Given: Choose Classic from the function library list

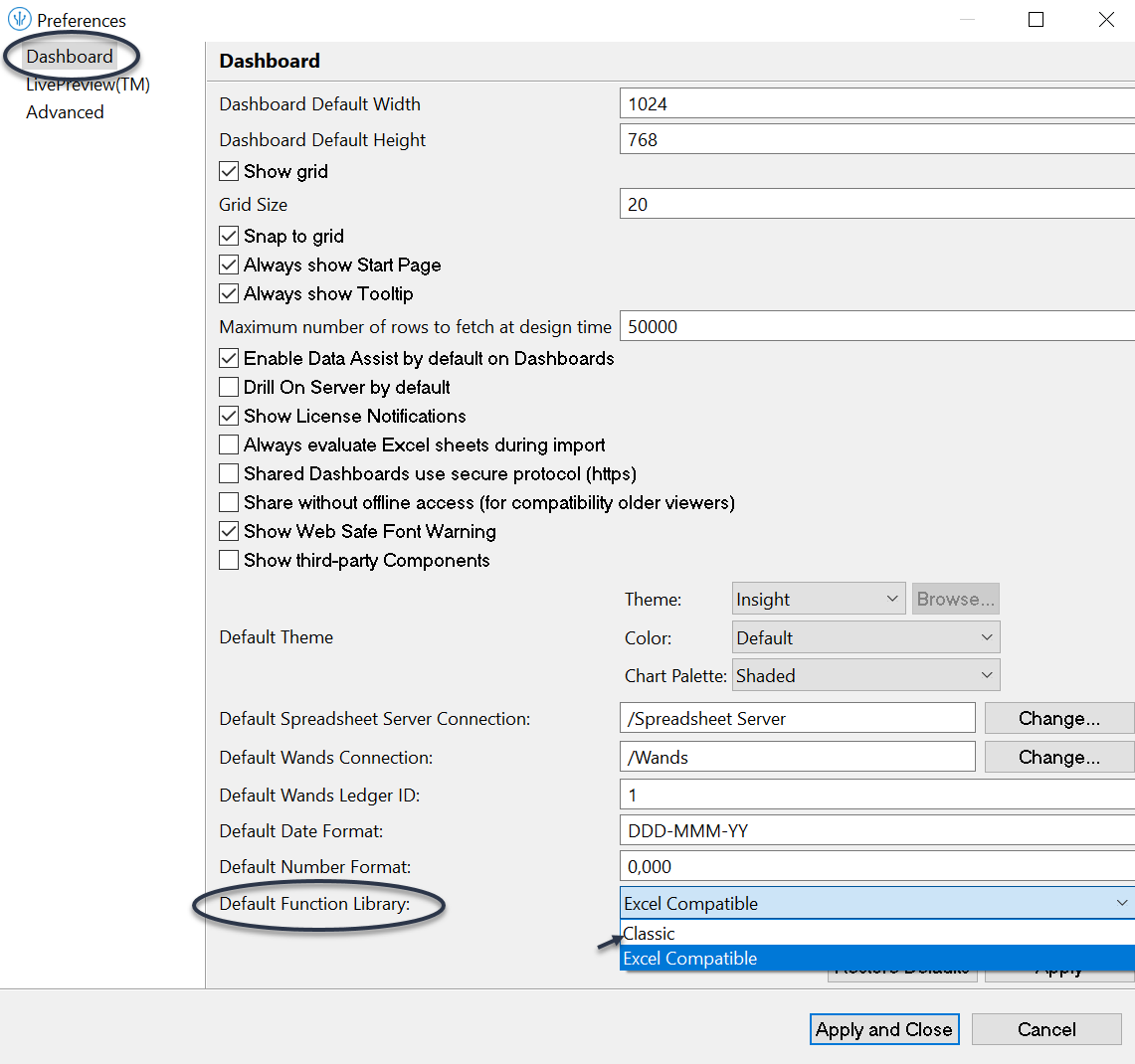Looking at the screenshot, I should tap(877, 934).
